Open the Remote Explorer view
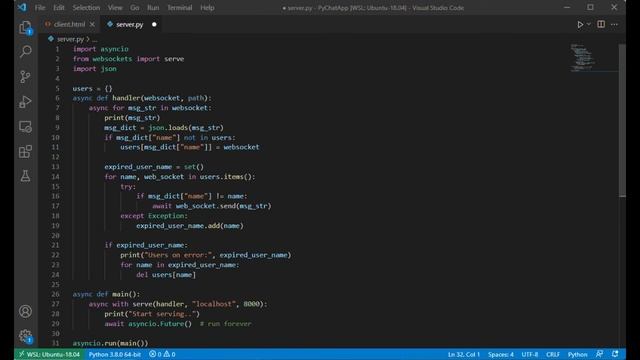Screen dimensions: 640x360 tap(25, 127)
